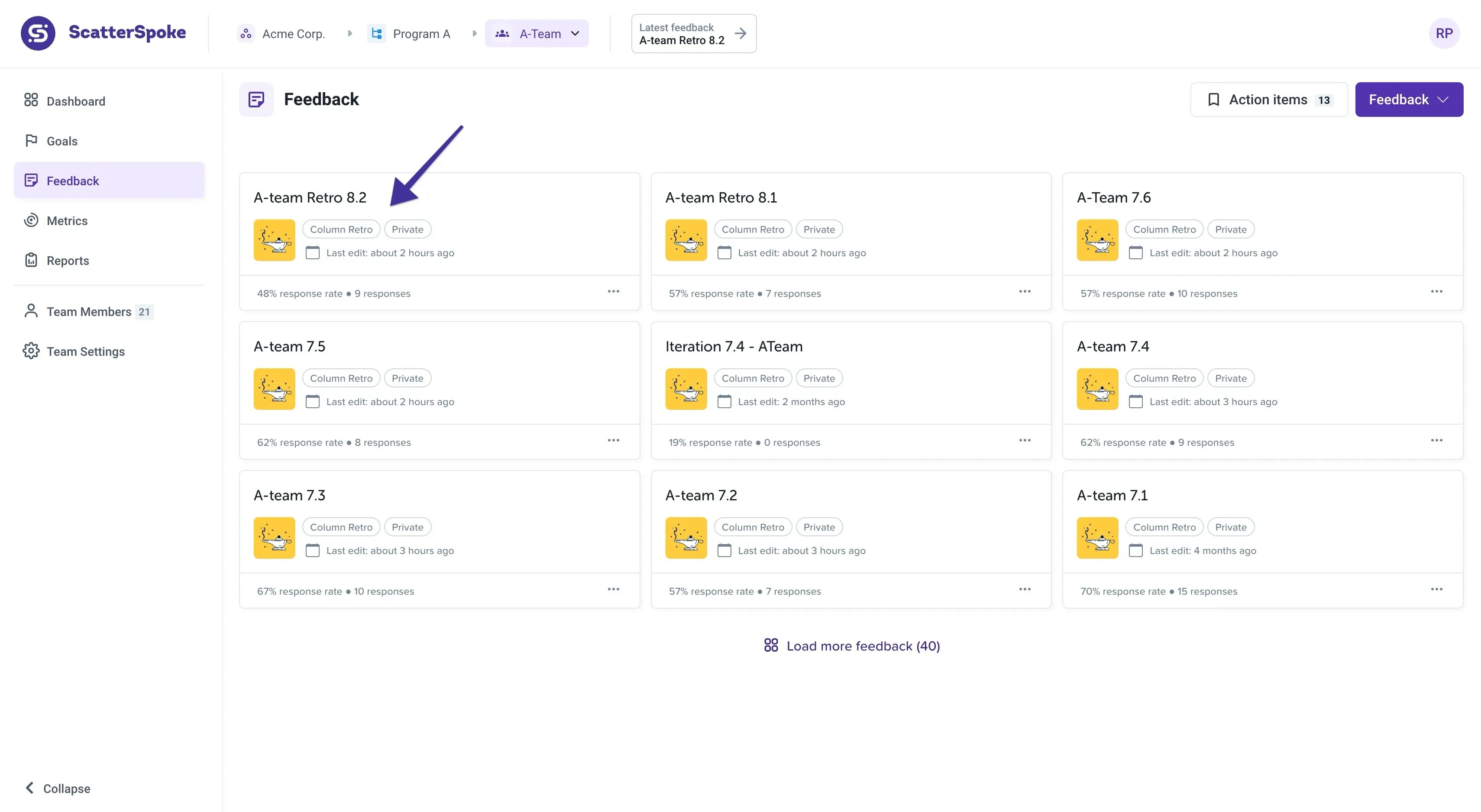
Task: Open the RP profile avatar
Action: 1445,33
